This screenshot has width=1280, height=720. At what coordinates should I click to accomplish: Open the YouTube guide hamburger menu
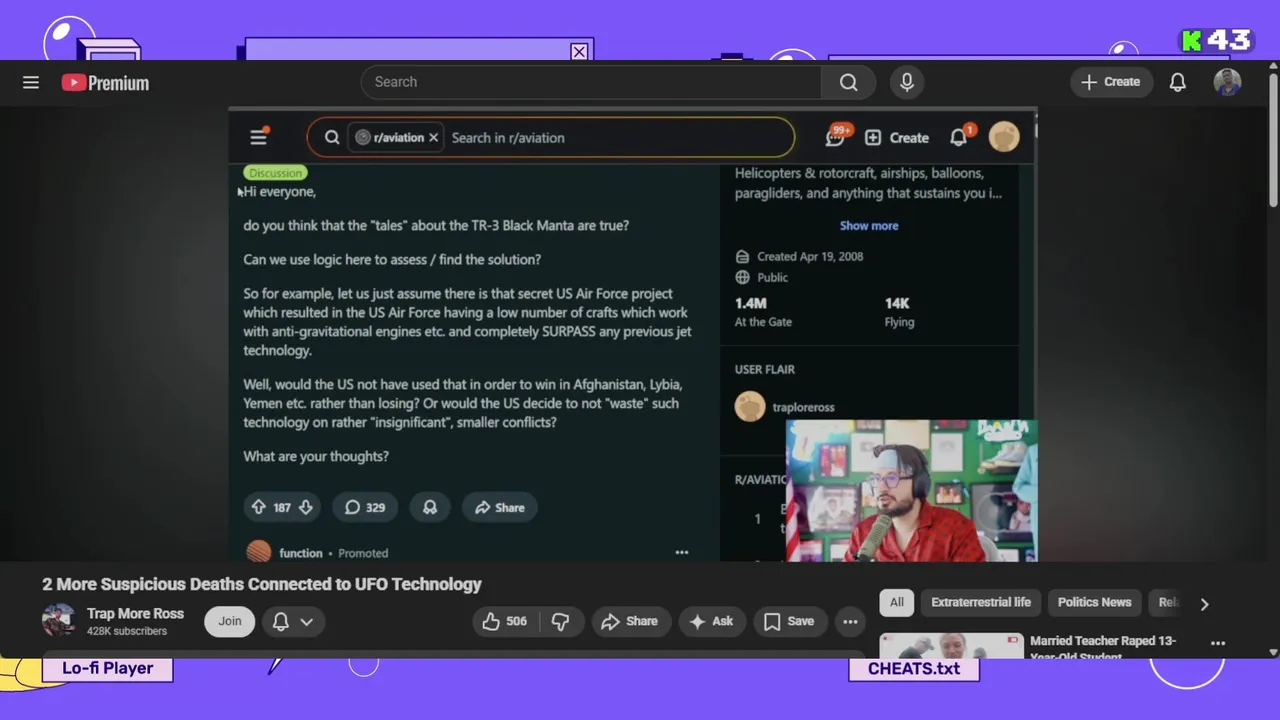point(31,83)
